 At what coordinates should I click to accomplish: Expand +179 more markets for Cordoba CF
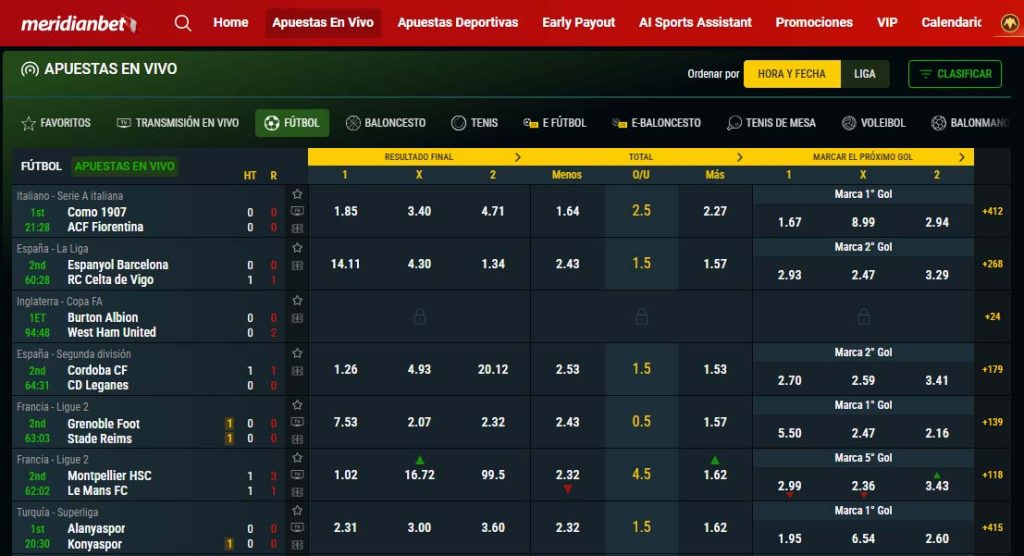pos(992,369)
